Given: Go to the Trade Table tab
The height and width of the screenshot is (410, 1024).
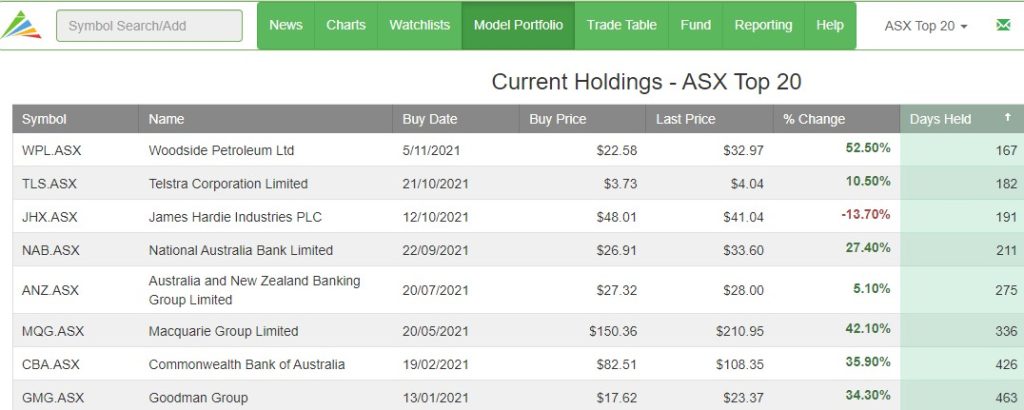Looking at the screenshot, I should tap(621, 25).
